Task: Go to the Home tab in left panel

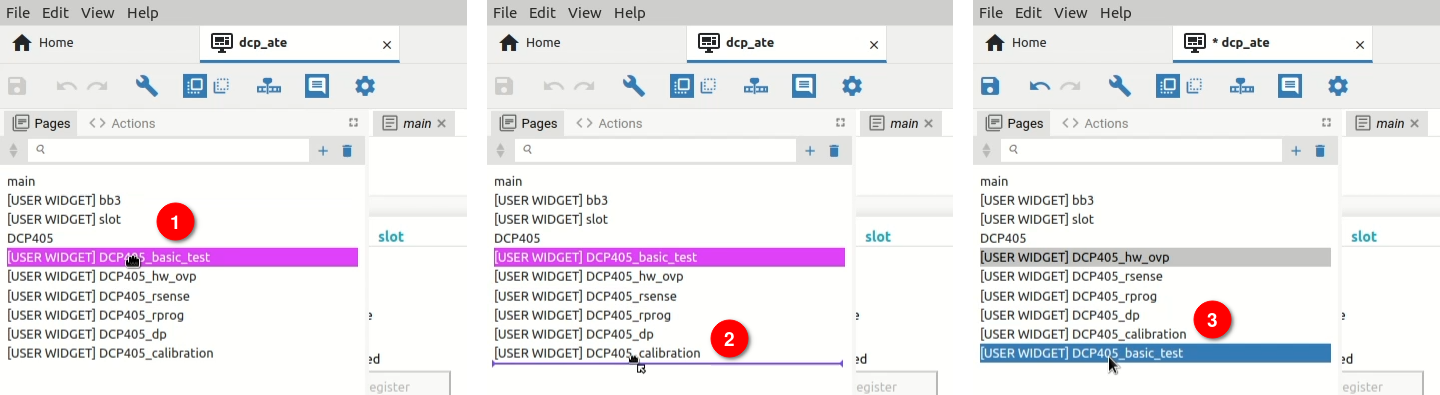Action: [43, 43]
